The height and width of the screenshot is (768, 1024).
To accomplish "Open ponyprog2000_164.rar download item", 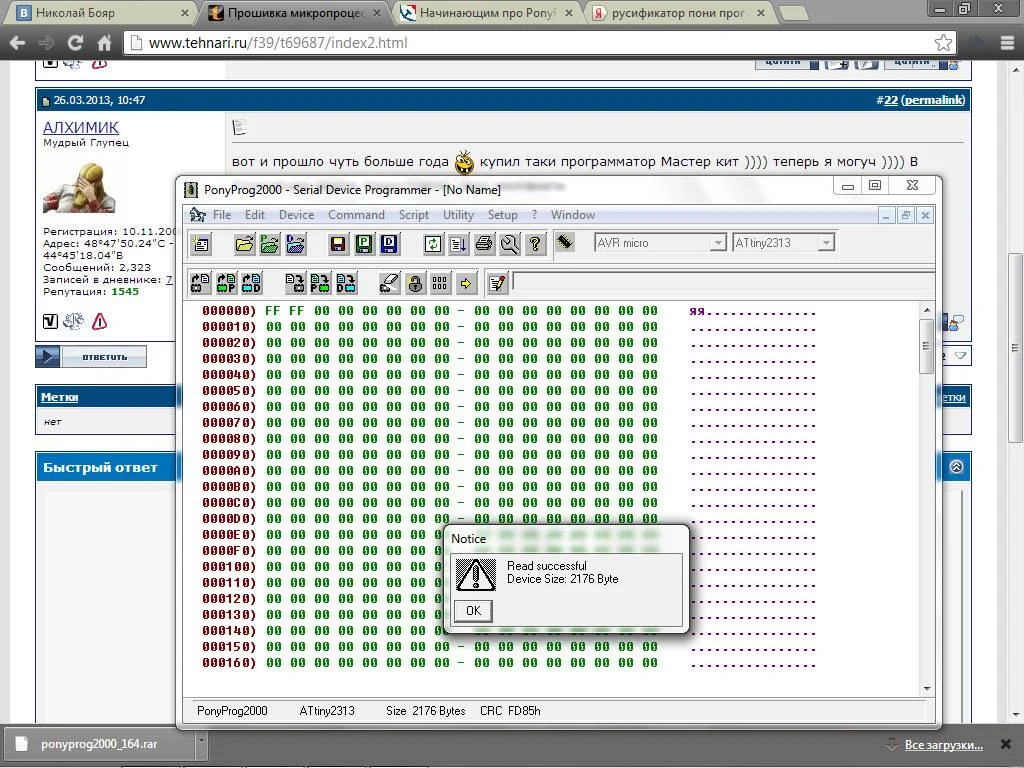I will tap(99, 744).
